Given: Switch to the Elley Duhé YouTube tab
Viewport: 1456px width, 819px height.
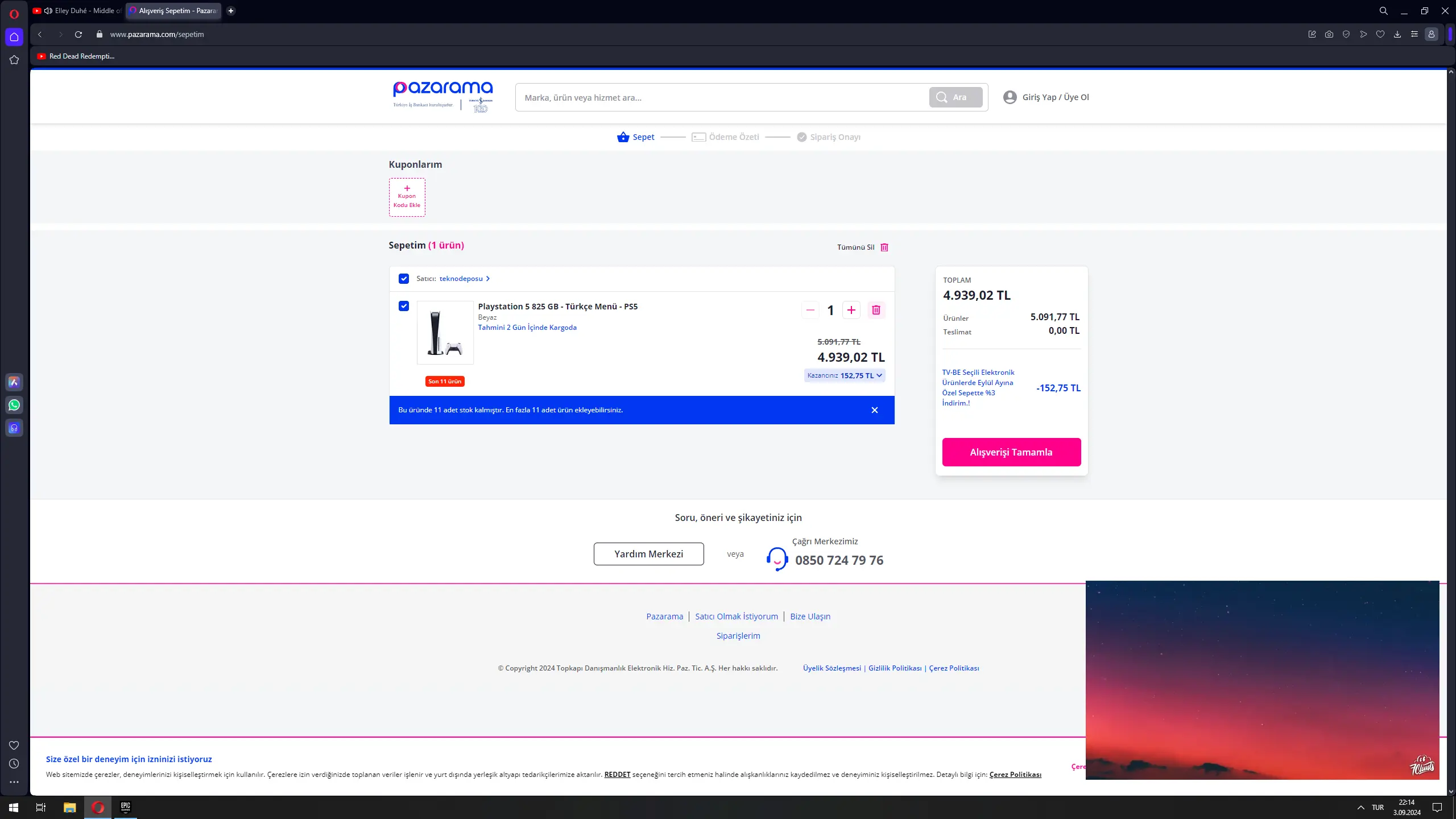Looking at the screenshot, I should point(77,11).
